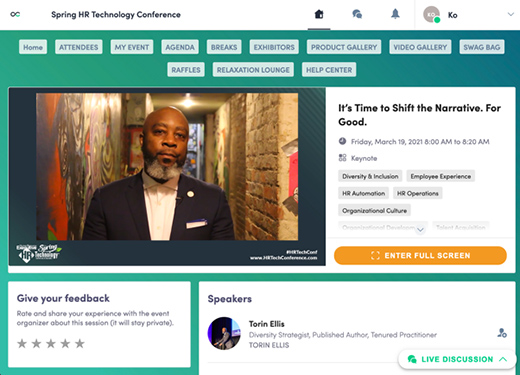Open the HELP CENTER page
The image size is (520, 375).
coord(329,70)
